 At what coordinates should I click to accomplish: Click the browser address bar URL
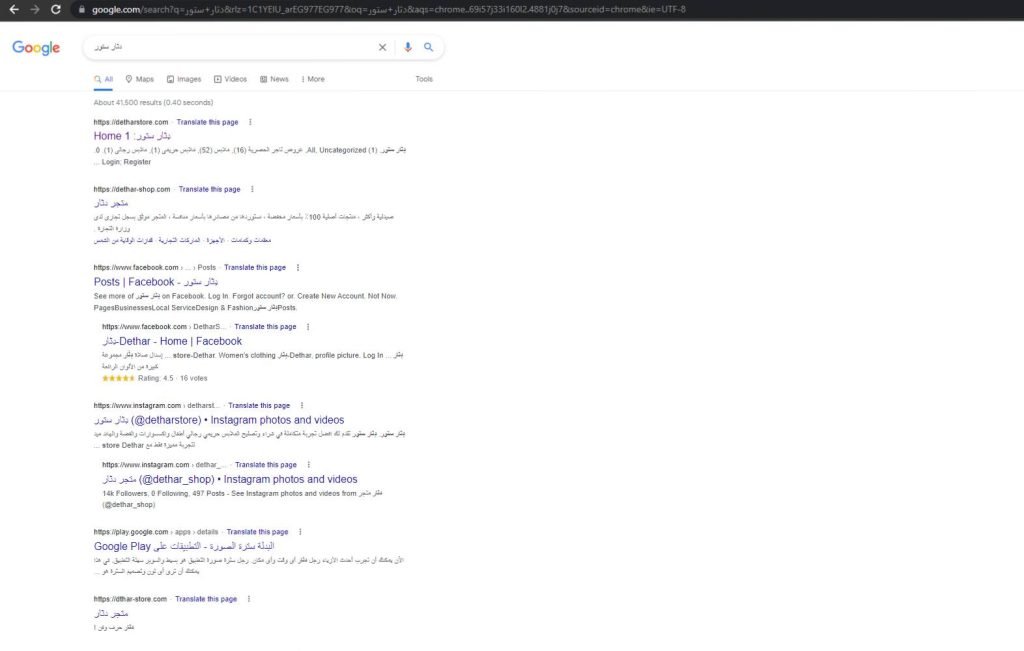(389, 10)
